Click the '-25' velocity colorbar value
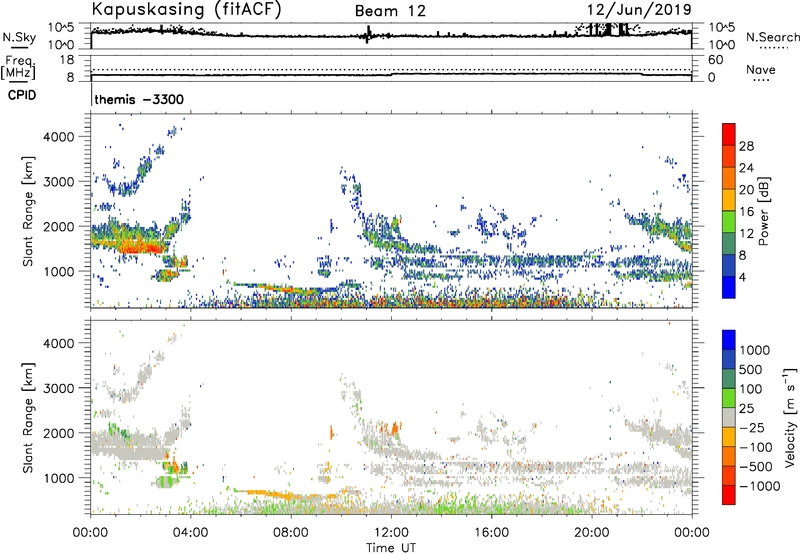Image resolution: width=800 pixels, height=554 pixels. point(752,428)
